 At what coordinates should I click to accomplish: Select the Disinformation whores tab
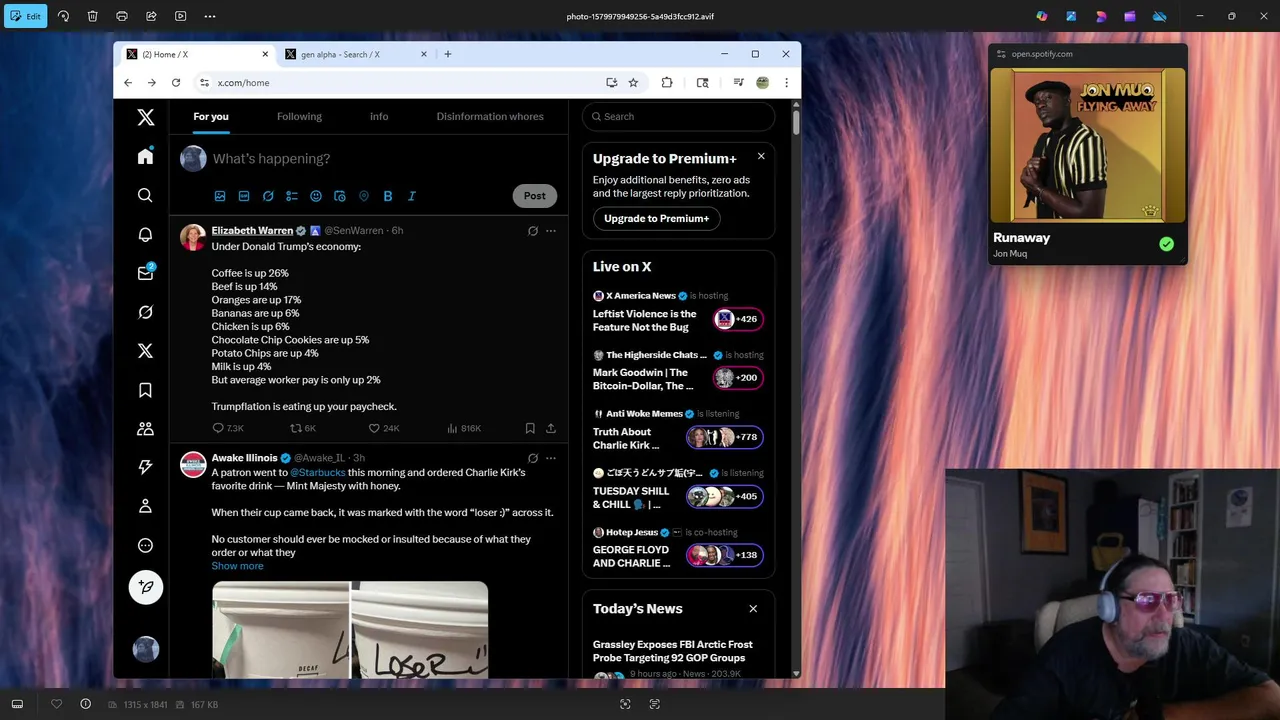click(x=490, y=117)
